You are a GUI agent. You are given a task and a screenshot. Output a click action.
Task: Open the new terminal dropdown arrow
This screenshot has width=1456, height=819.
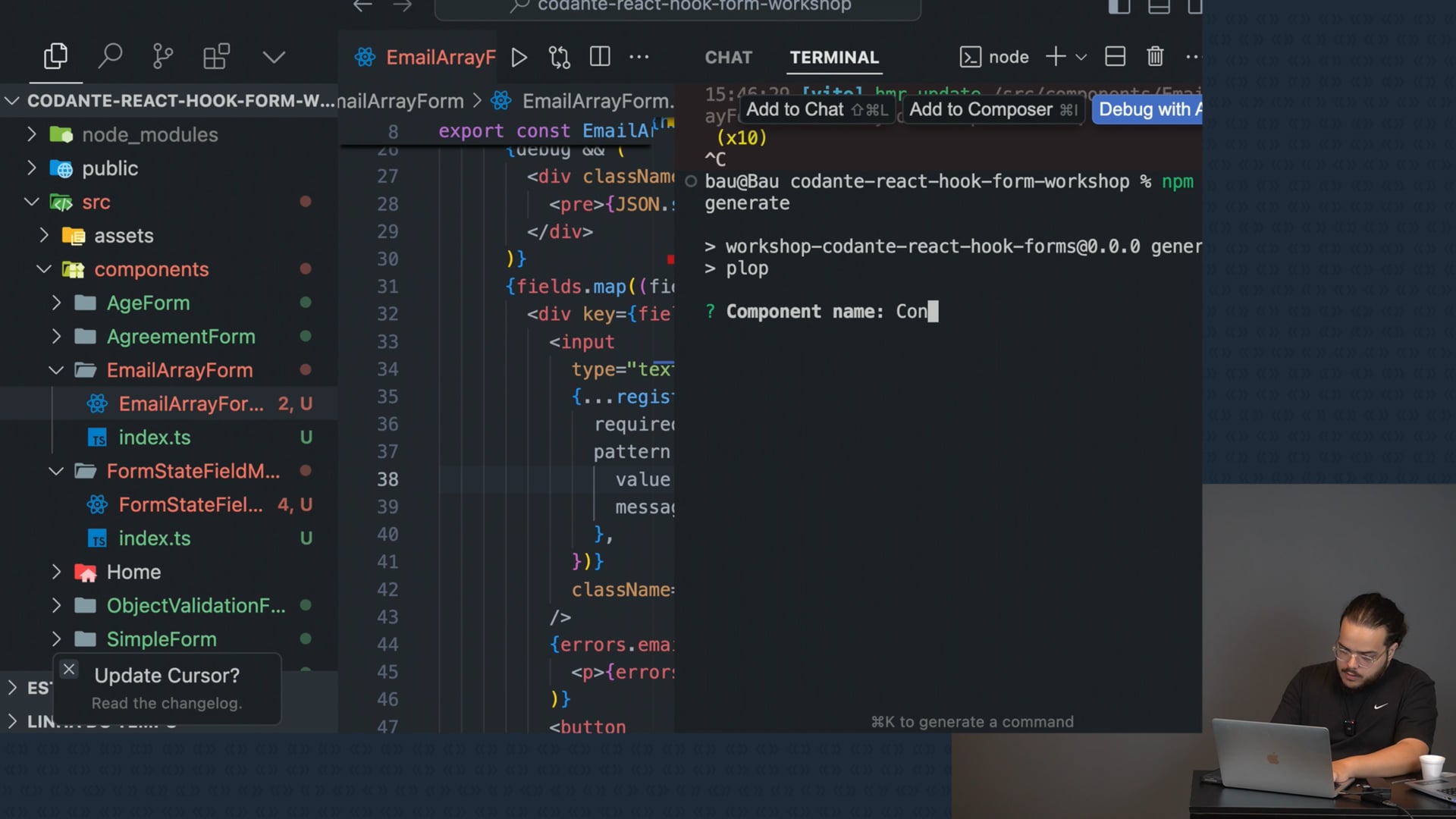pyautogui.click(x=1081, y=58)
